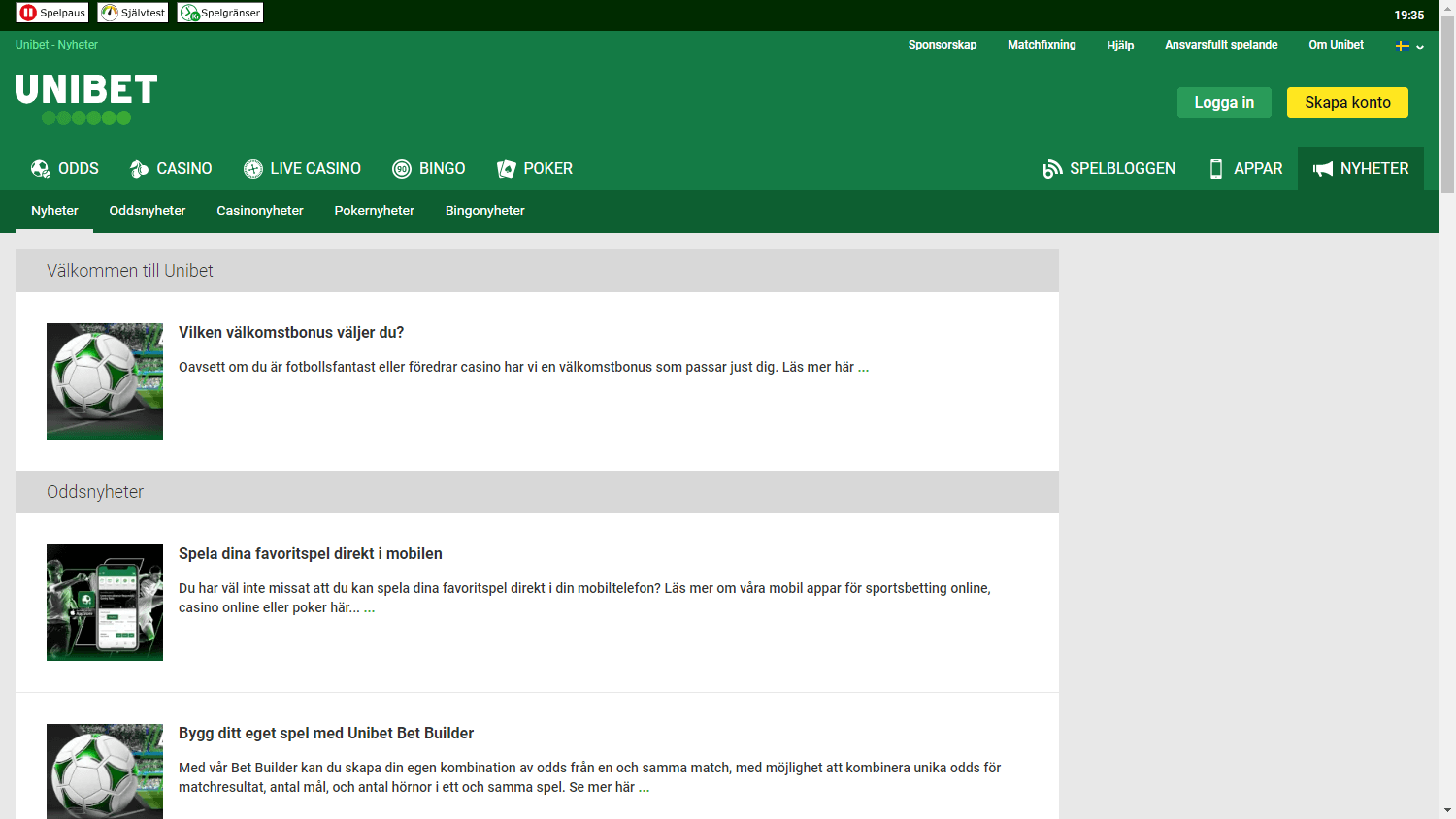Switch to the Casinonyheter tab
The image size is (1456, 819).
260,211
